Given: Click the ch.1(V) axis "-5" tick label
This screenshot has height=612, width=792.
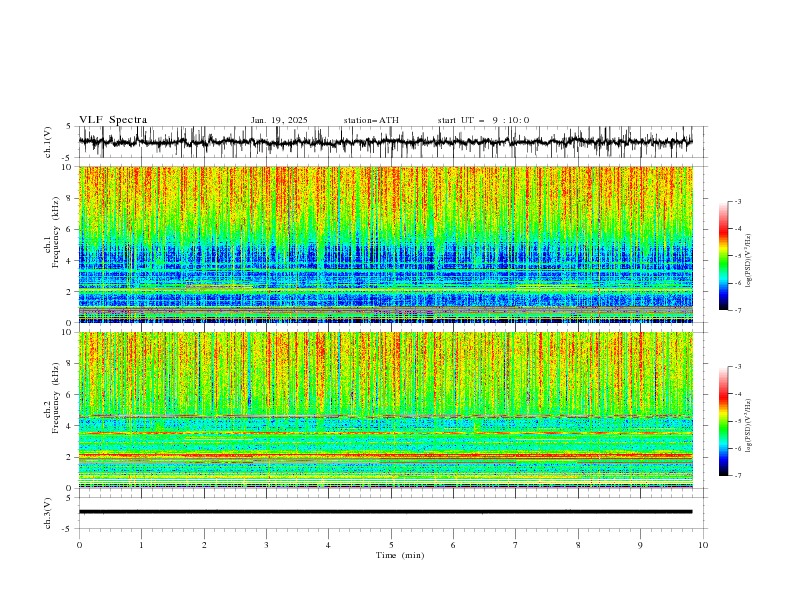Looking at the screenshot, I should (x=67, y=158).
